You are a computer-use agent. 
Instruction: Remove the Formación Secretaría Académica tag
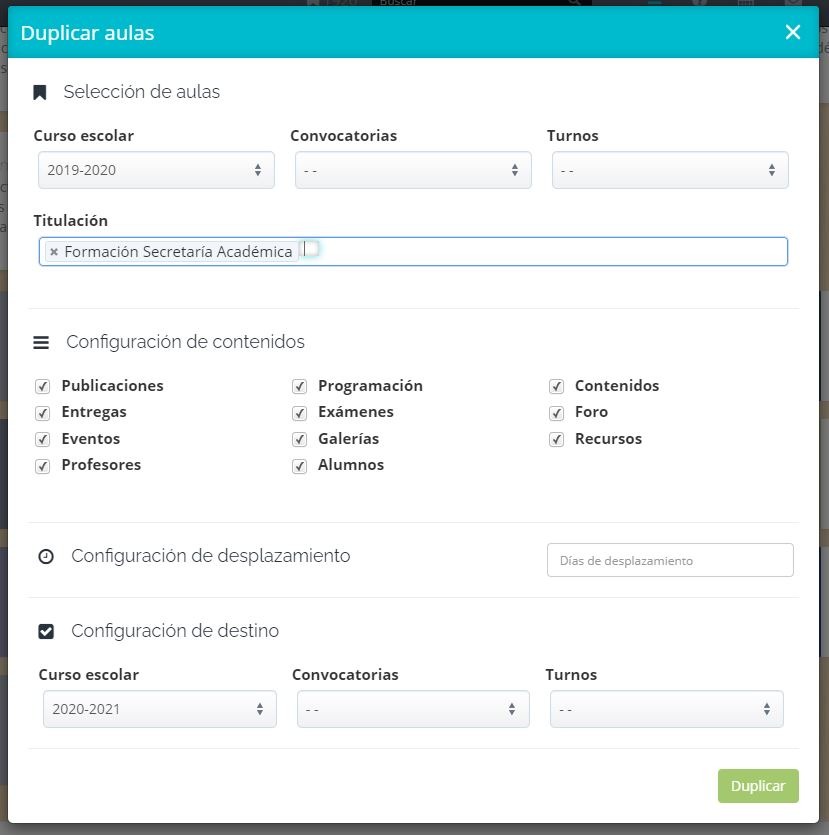pyautogui.click(x=54, y=252)
